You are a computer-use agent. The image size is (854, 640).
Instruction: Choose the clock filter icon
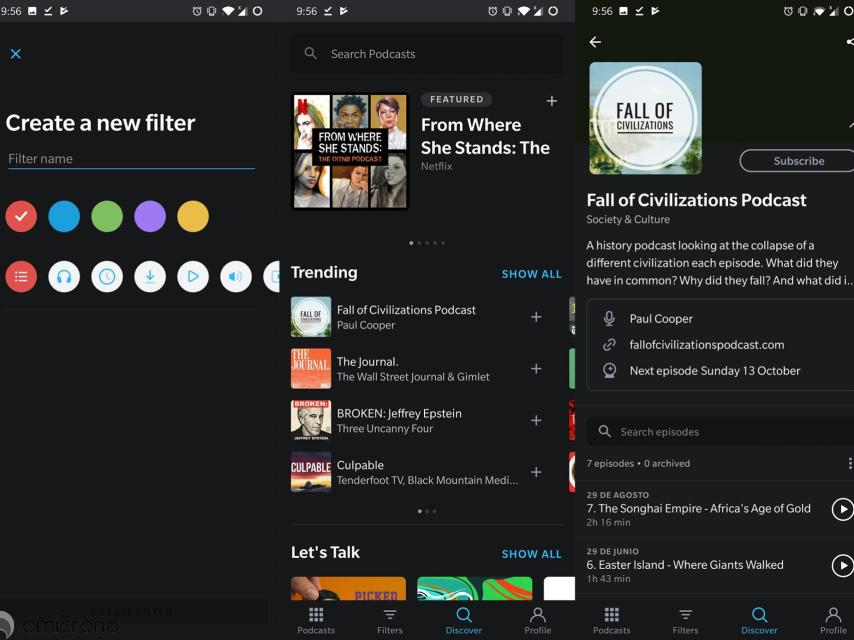point(107,276)
